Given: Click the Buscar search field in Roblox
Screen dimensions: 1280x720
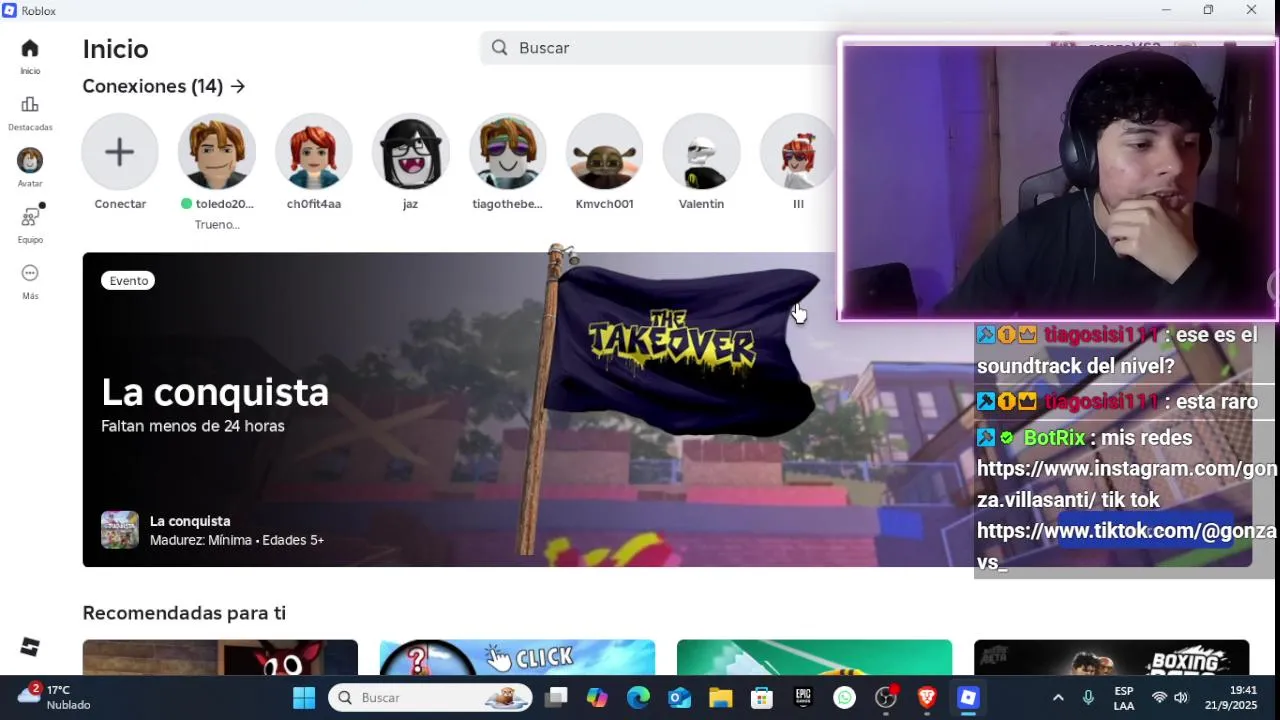Looking at the screenshot, I should (x=660, y=48).
